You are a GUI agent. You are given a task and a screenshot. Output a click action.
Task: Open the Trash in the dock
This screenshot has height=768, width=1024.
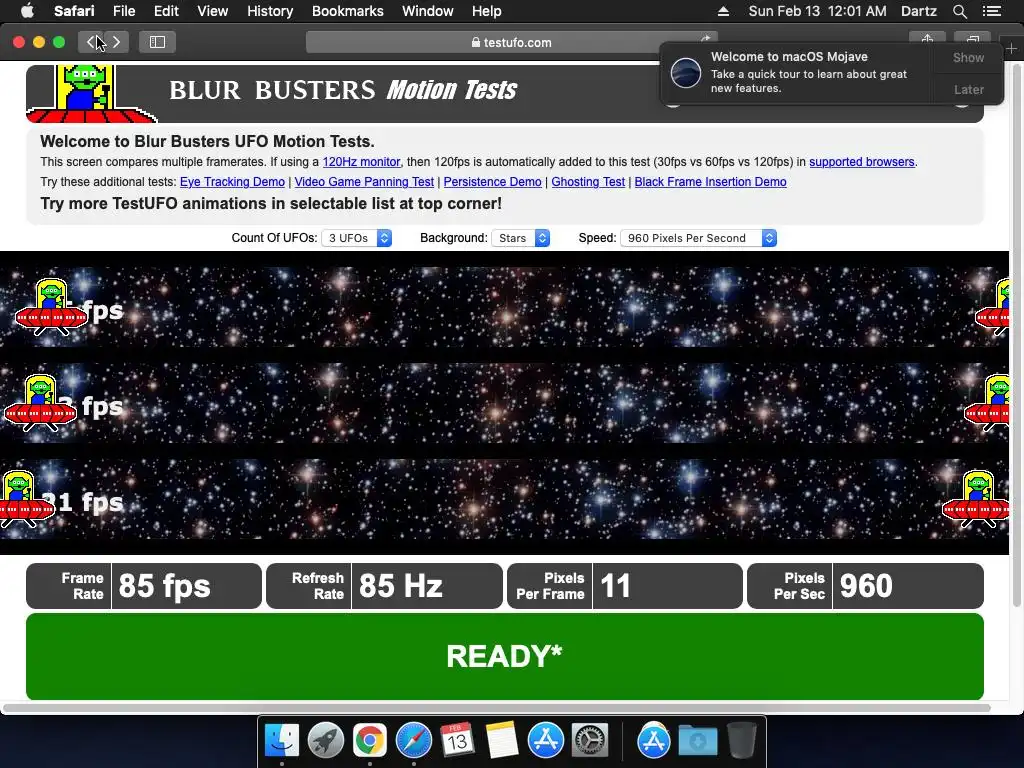pyautogui.click(x=741, y=741)
